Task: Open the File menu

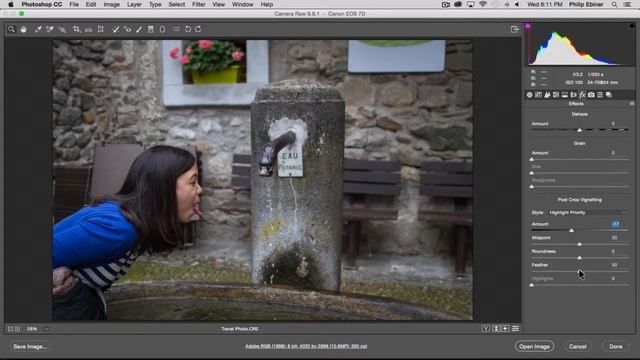Action: coord(74,4)
